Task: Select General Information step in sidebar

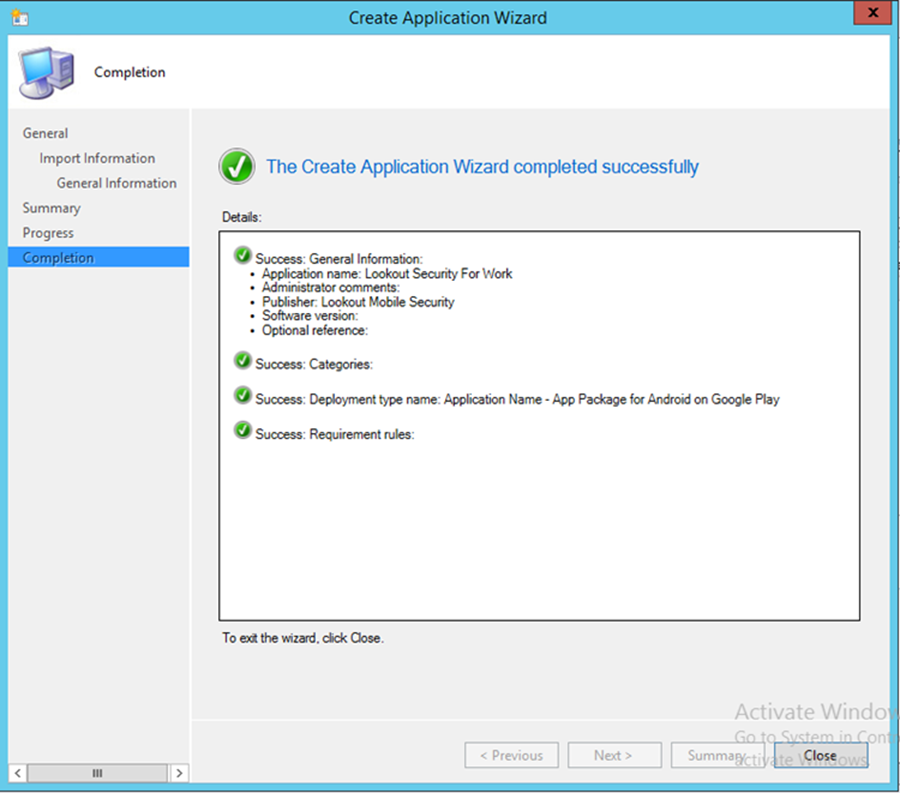Action: pyautogui.click(x=117, y=183)
